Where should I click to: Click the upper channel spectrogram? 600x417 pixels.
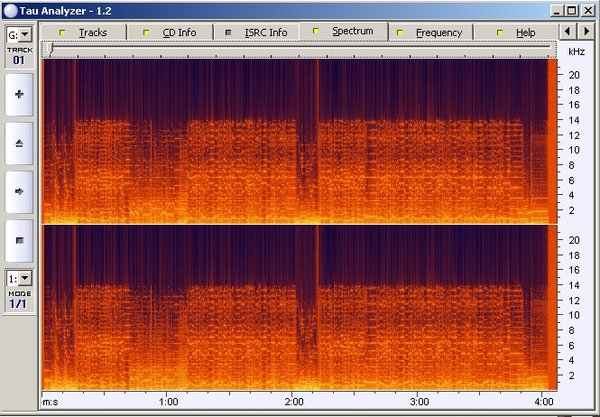pos(299,141)
